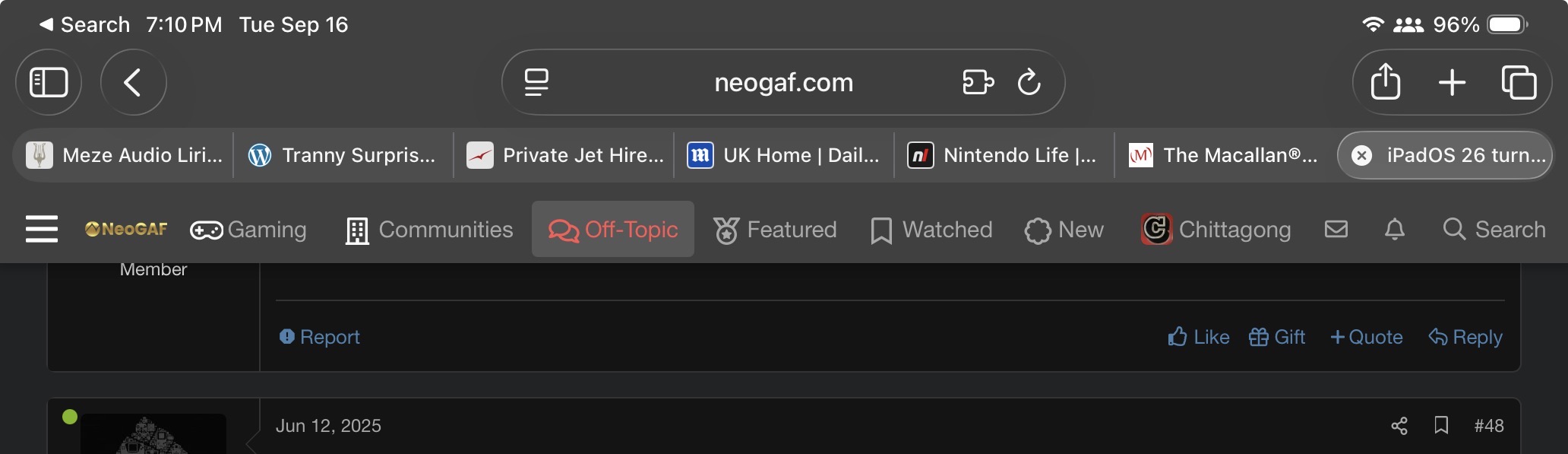Switch to the Nintendo Life tab
Image resolution: width=1568 pixels, height=454 pixels.
pos(1004,155)
